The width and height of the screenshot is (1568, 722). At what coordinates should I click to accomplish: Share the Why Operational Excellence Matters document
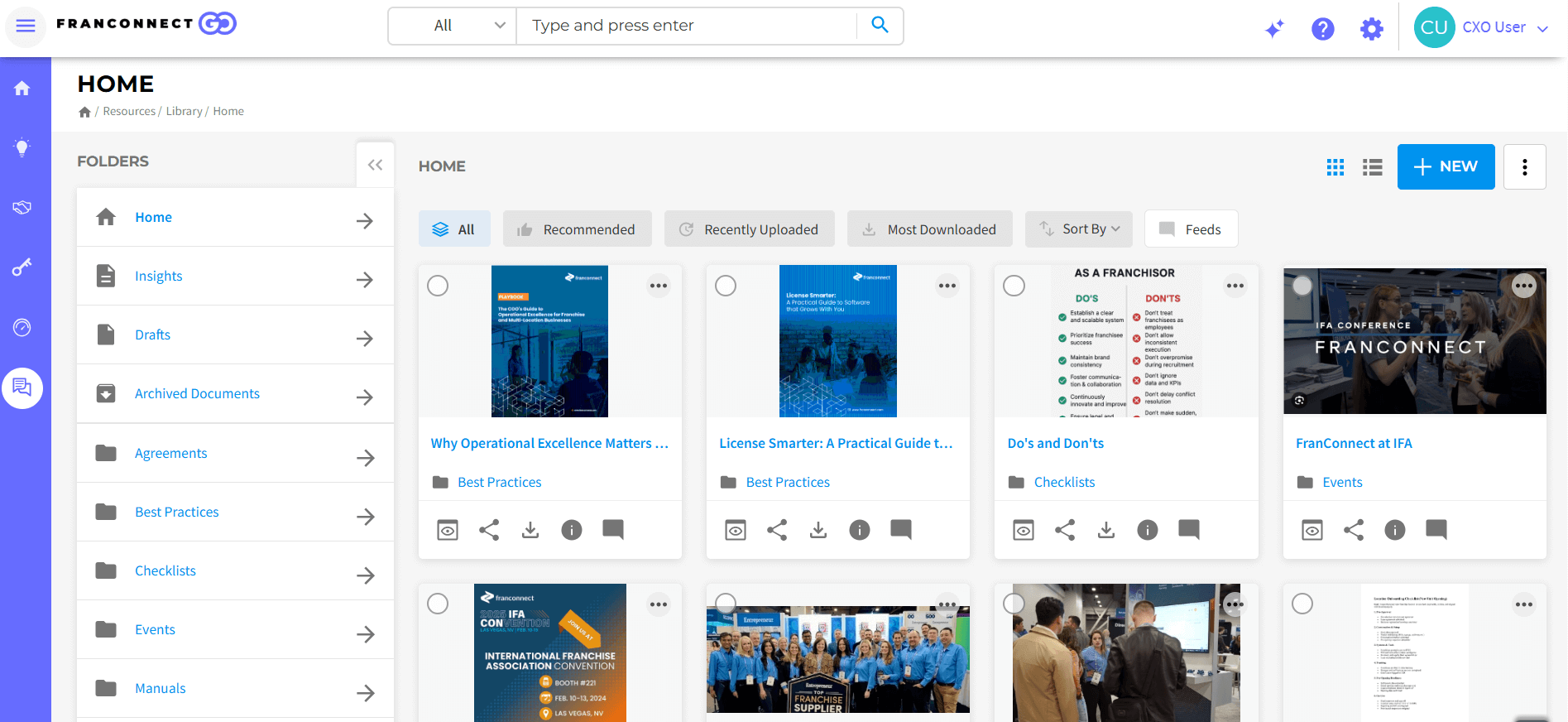pyautogui.click(x=489, y=530)
